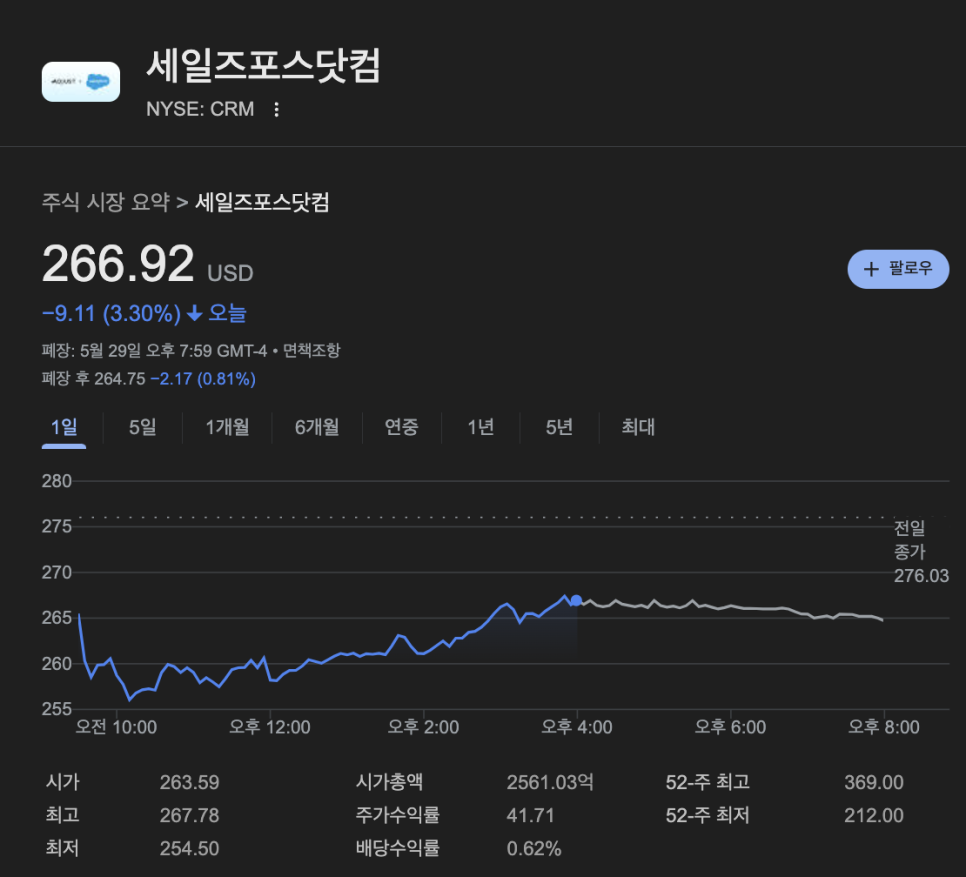Click the 266.92 current price
The width and height of the screenshot is (966, 877).
click(118, 264)
